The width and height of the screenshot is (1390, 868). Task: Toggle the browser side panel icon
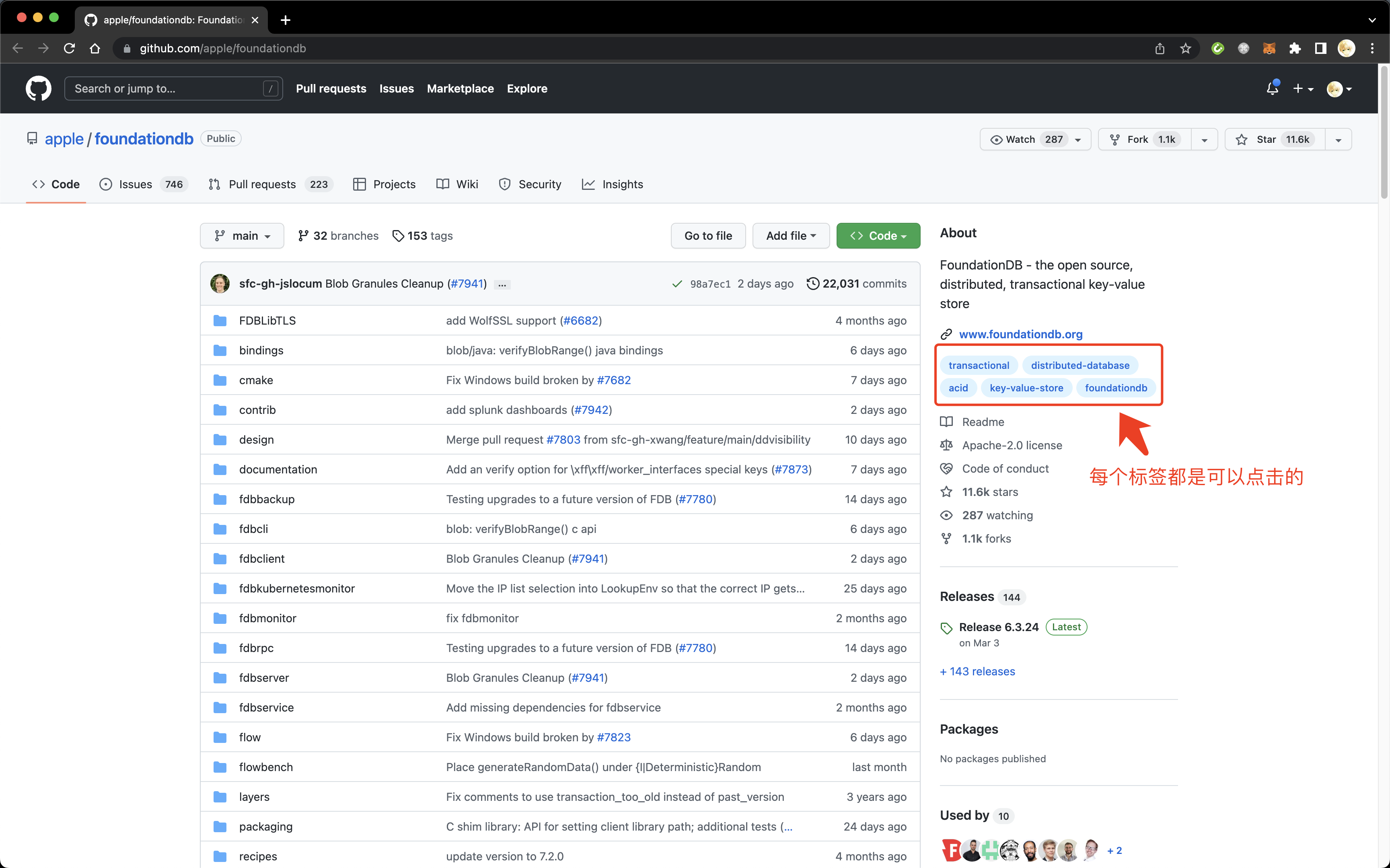pyautogui.click(x=1320, y=48)
